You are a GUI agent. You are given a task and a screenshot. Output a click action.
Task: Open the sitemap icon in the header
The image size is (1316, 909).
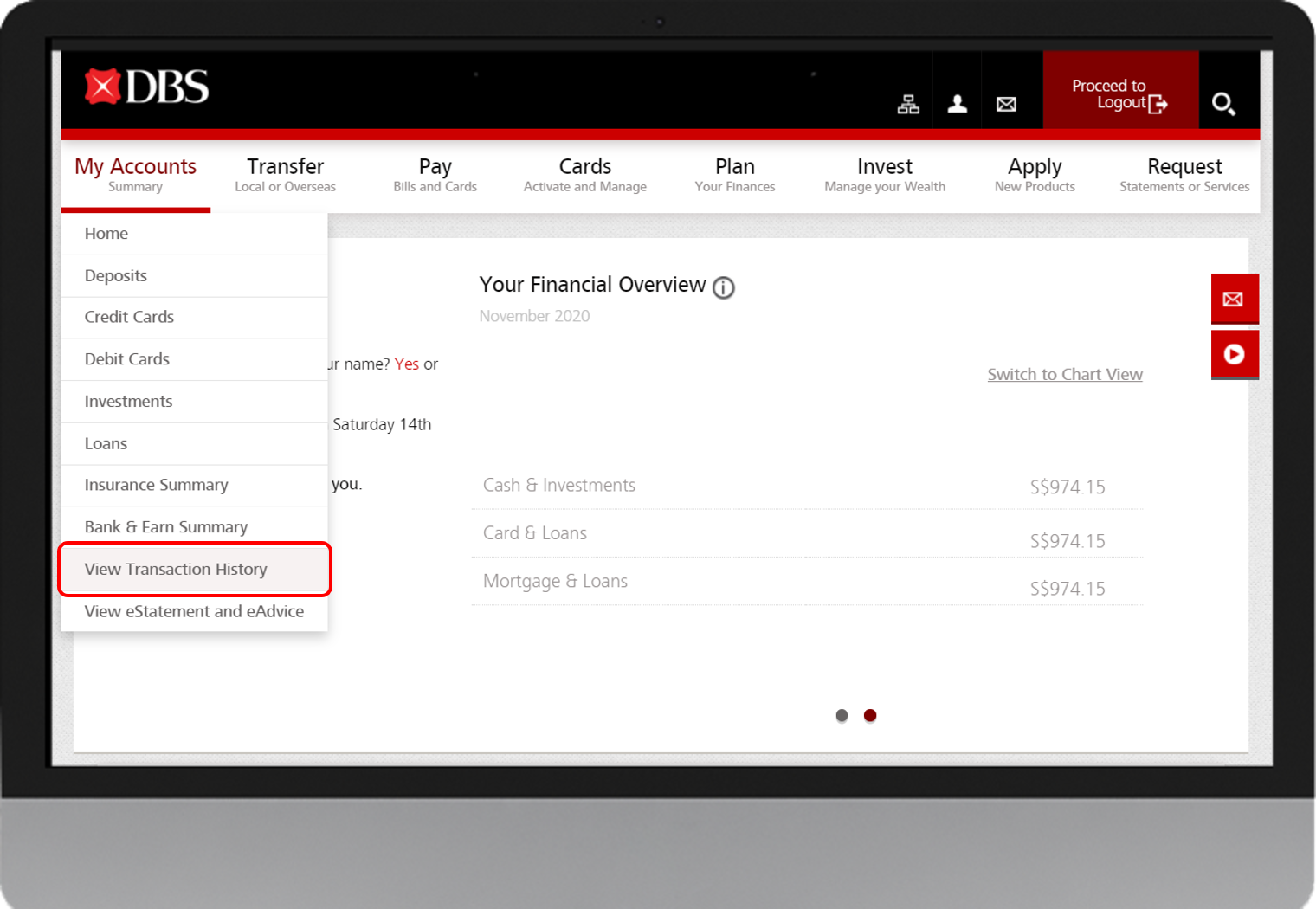[907, 103]
